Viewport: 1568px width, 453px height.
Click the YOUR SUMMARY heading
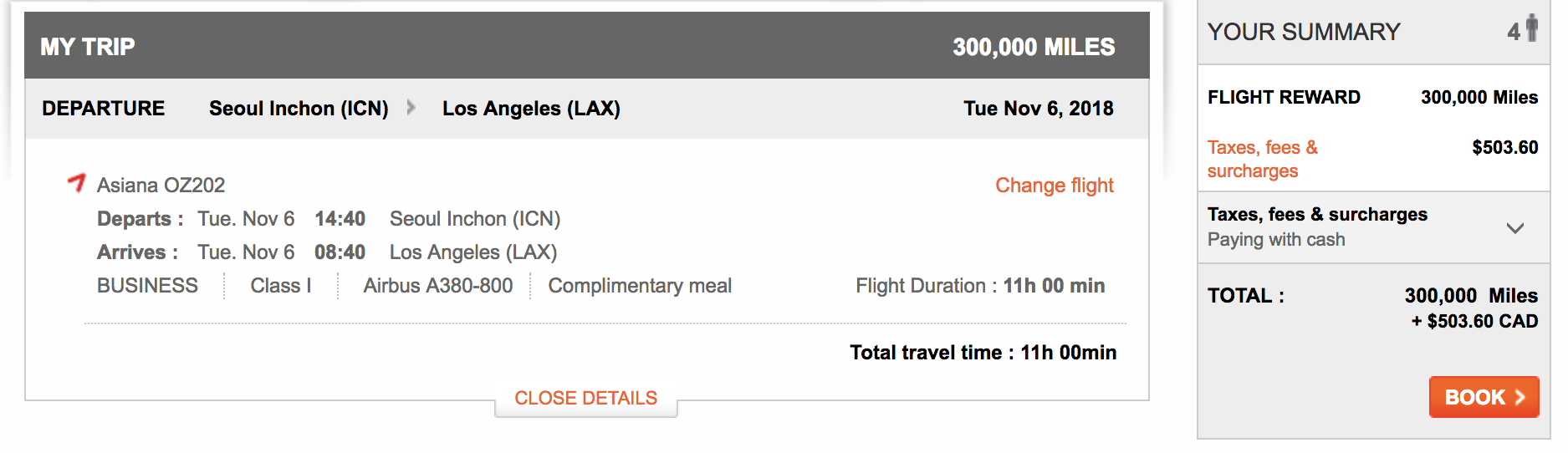(x=1304, y=32)
